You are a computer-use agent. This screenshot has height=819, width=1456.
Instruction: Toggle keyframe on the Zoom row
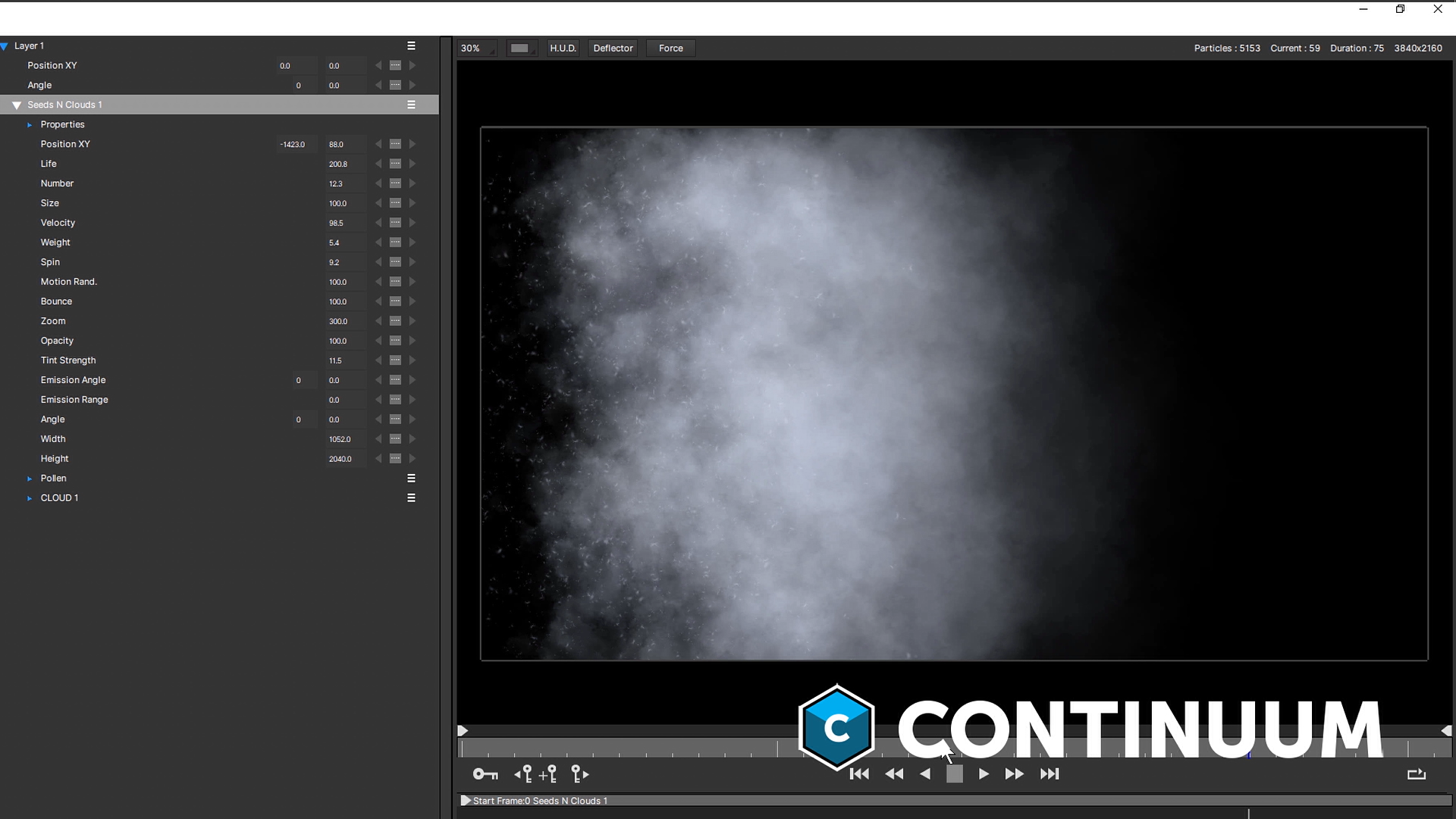click(x=395, y=322)
